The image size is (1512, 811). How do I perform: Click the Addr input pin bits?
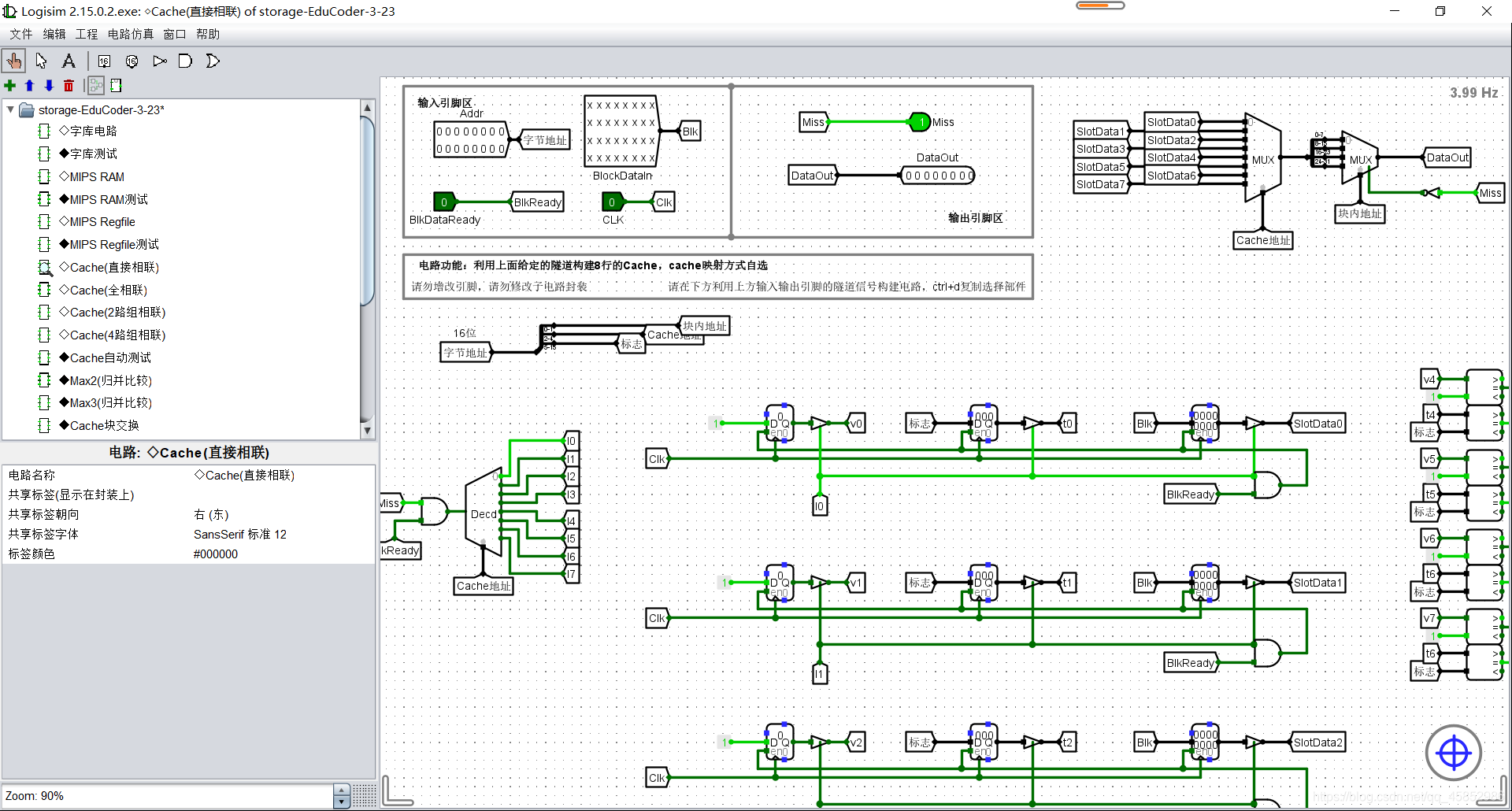tap(471, 139)
